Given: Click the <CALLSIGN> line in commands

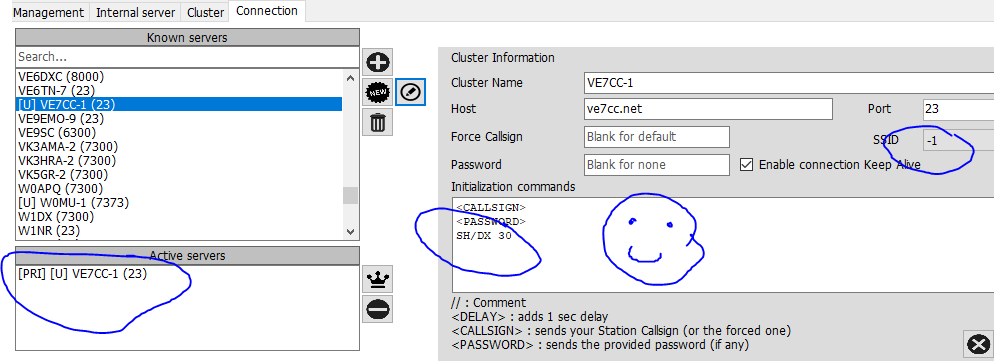Looking at the screenshot, I should (x=491, y=208).
